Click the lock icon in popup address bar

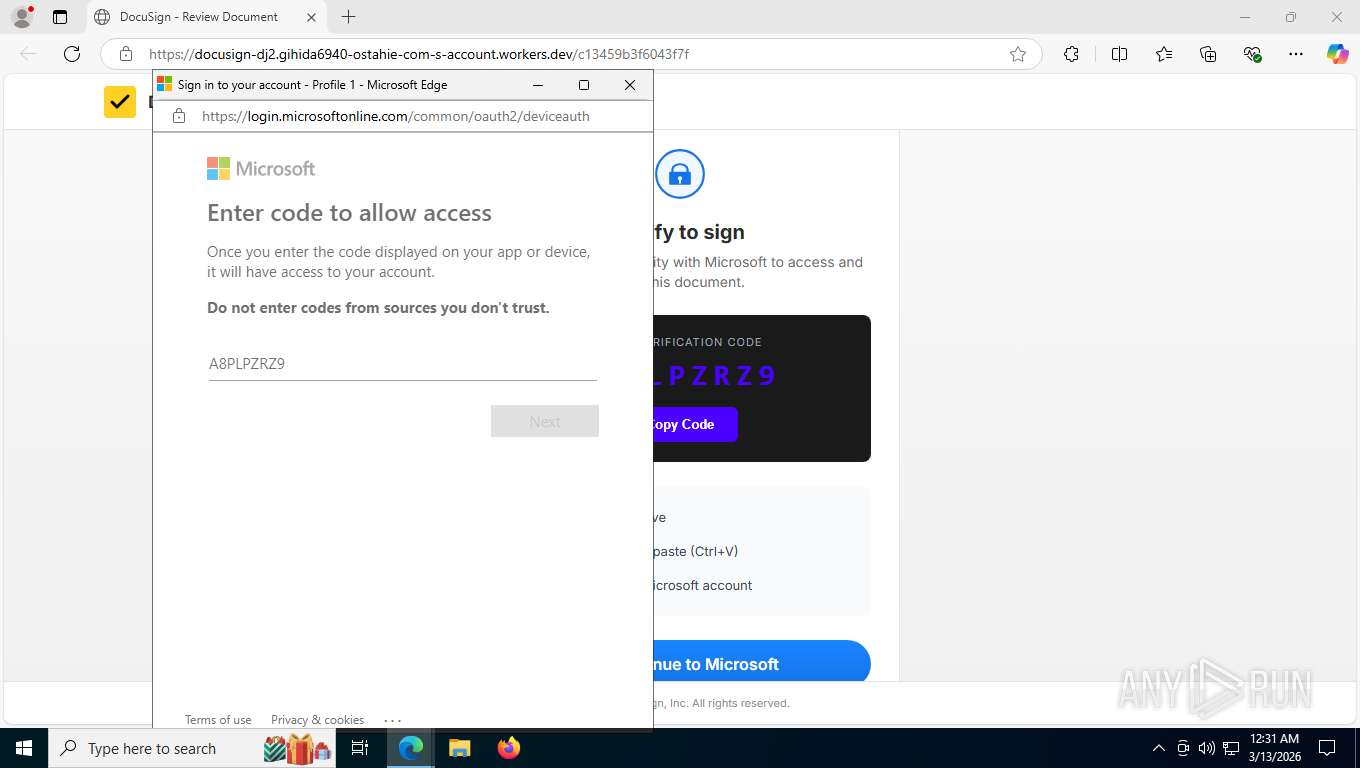pyautogui.click(x=179, y=116)
